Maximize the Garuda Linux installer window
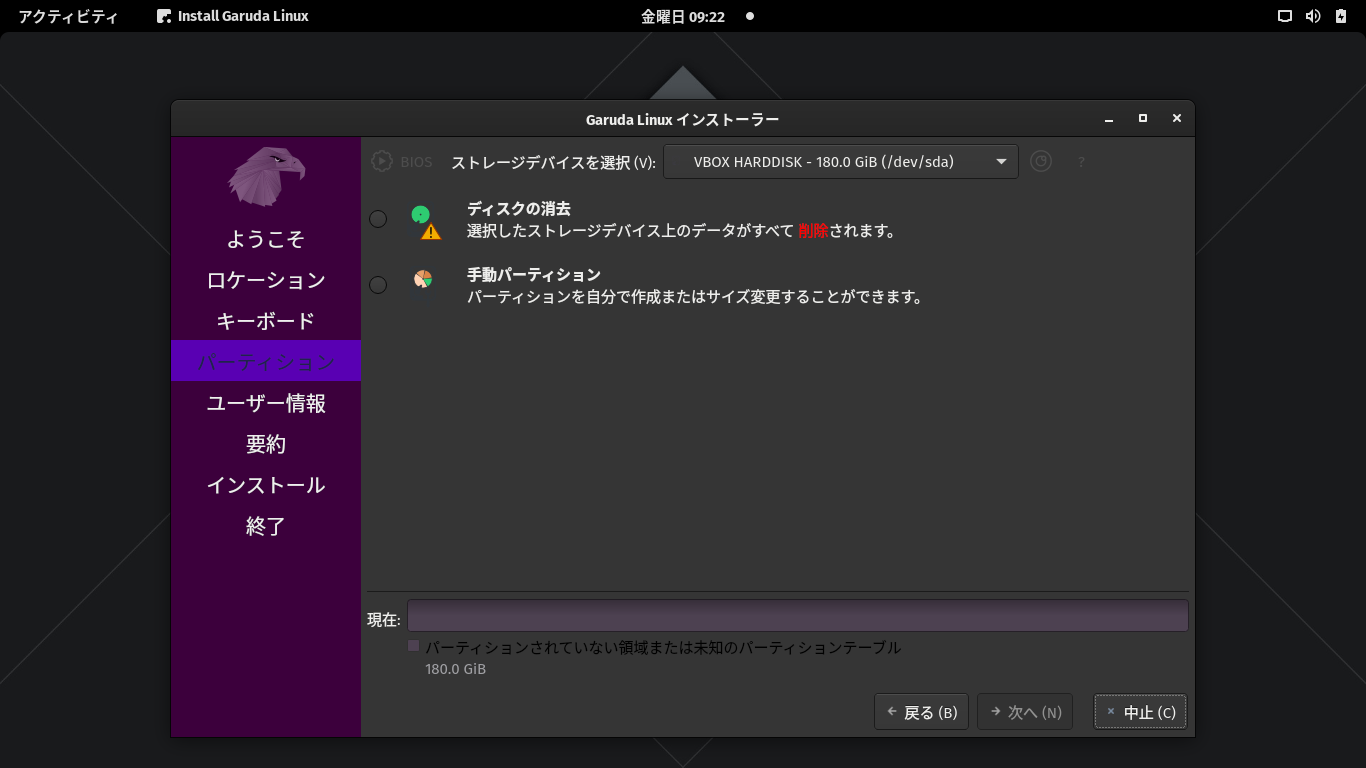Screen dimensions: 1366x768 click(x=1143, y=118)
